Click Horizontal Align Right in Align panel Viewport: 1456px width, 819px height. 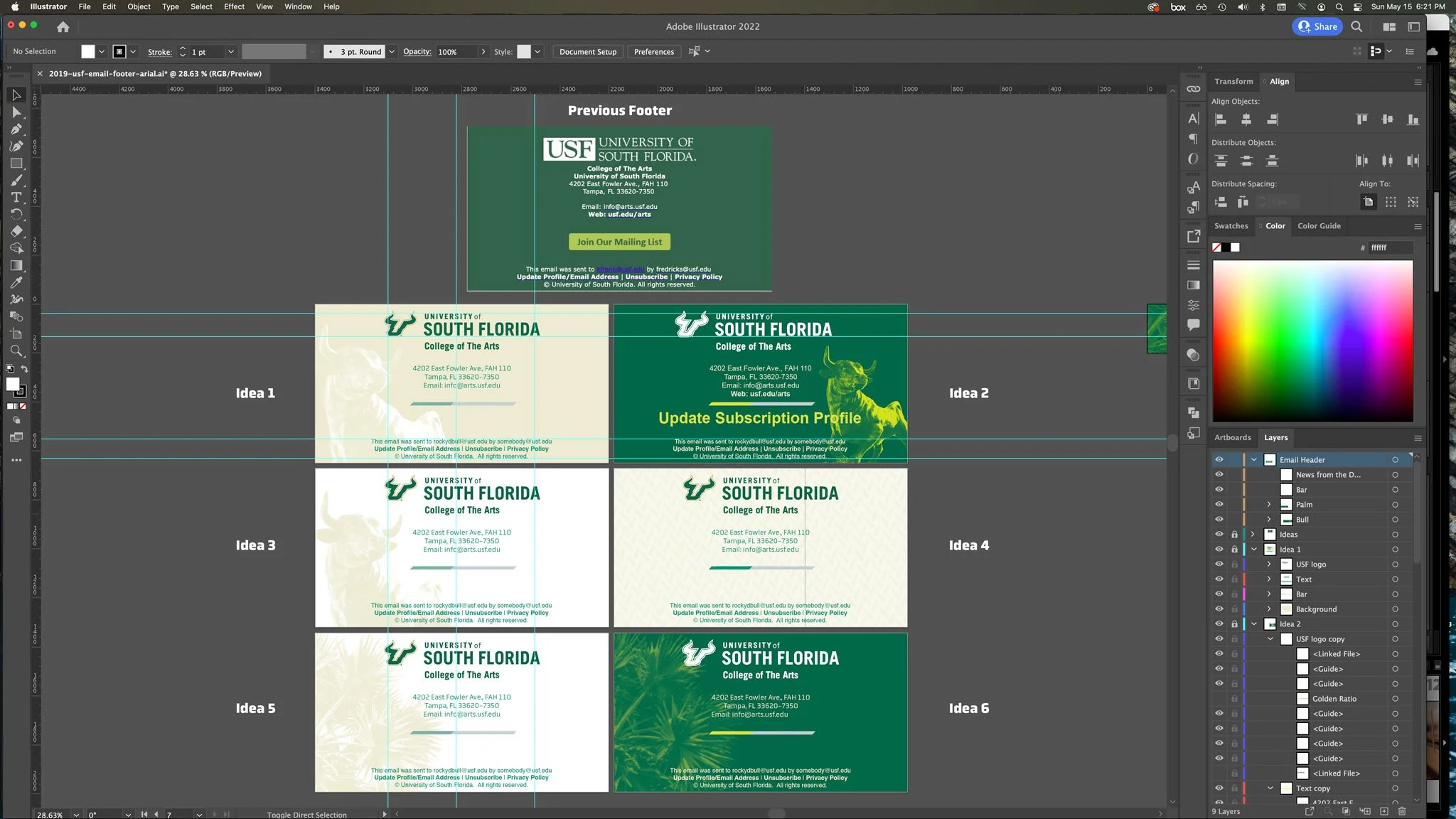[1273, 119]
